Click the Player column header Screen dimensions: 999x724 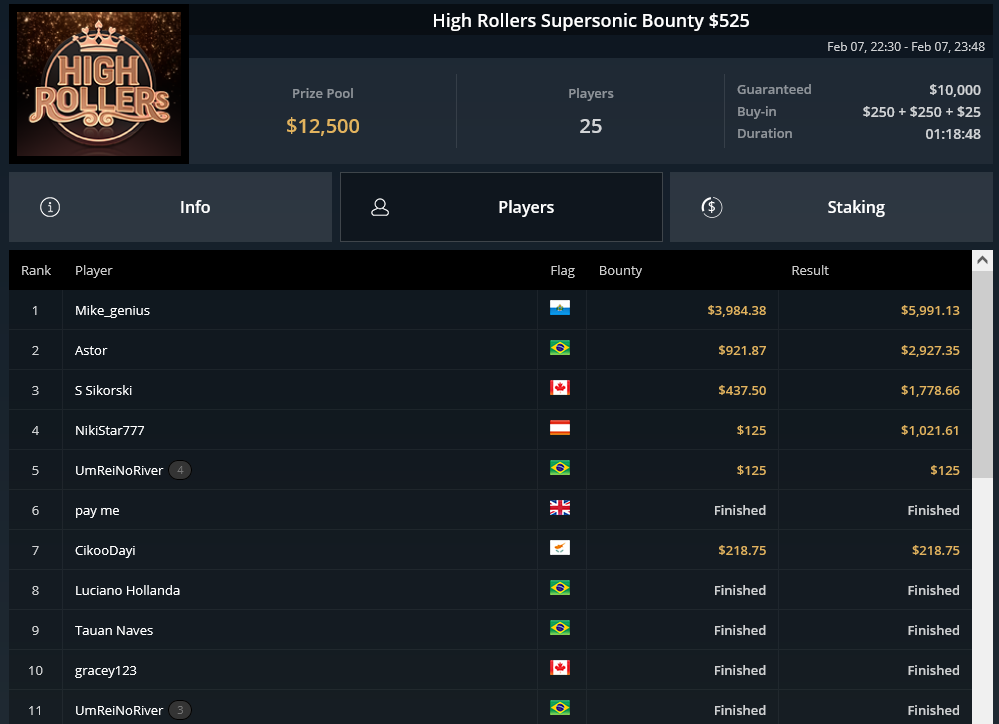click(x=94, y=270)
